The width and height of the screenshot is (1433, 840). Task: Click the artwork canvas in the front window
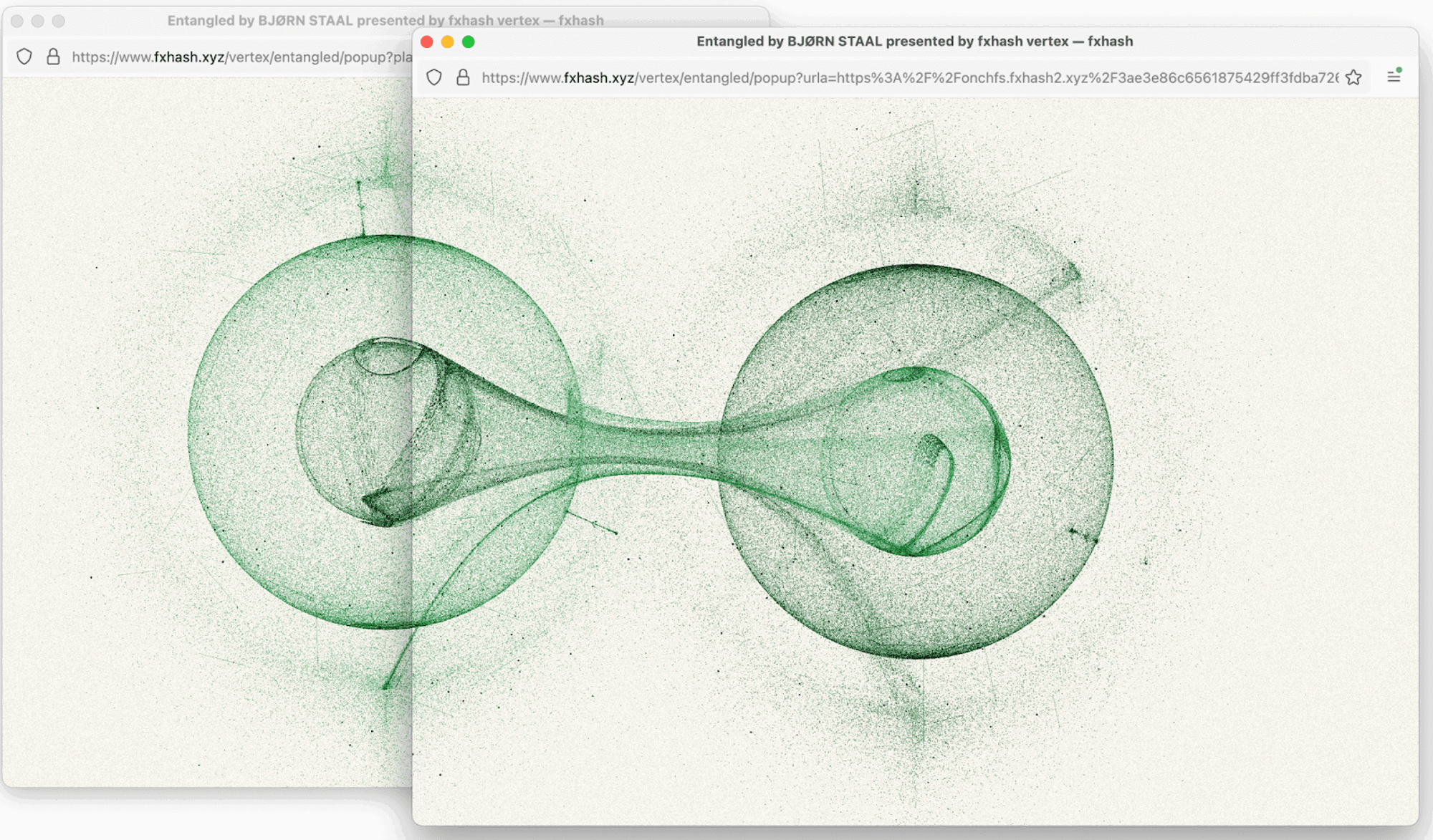916,461
